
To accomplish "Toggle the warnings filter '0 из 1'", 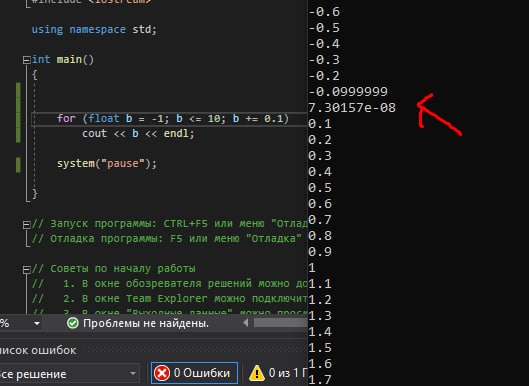I will 278,373.
